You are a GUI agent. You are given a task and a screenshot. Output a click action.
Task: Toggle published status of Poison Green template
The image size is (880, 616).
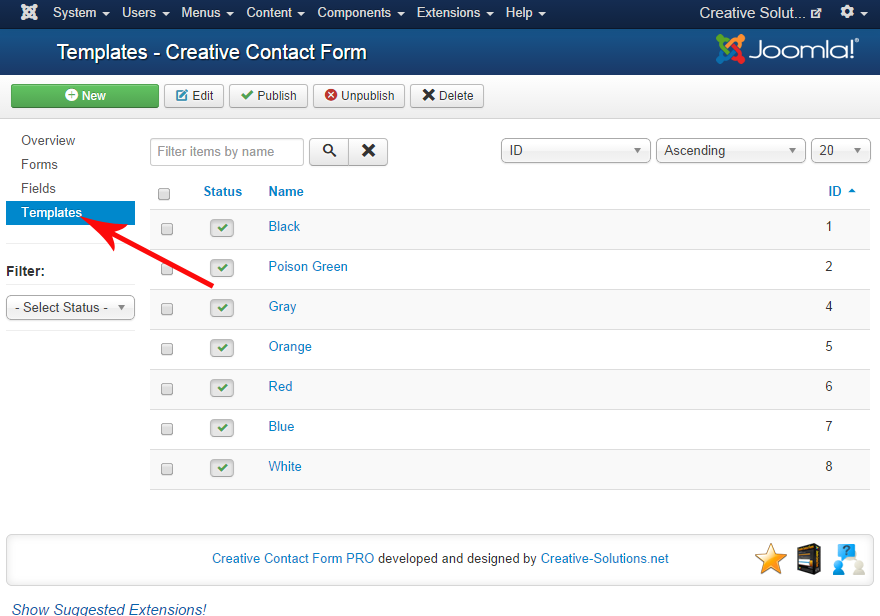coord(222,268)
